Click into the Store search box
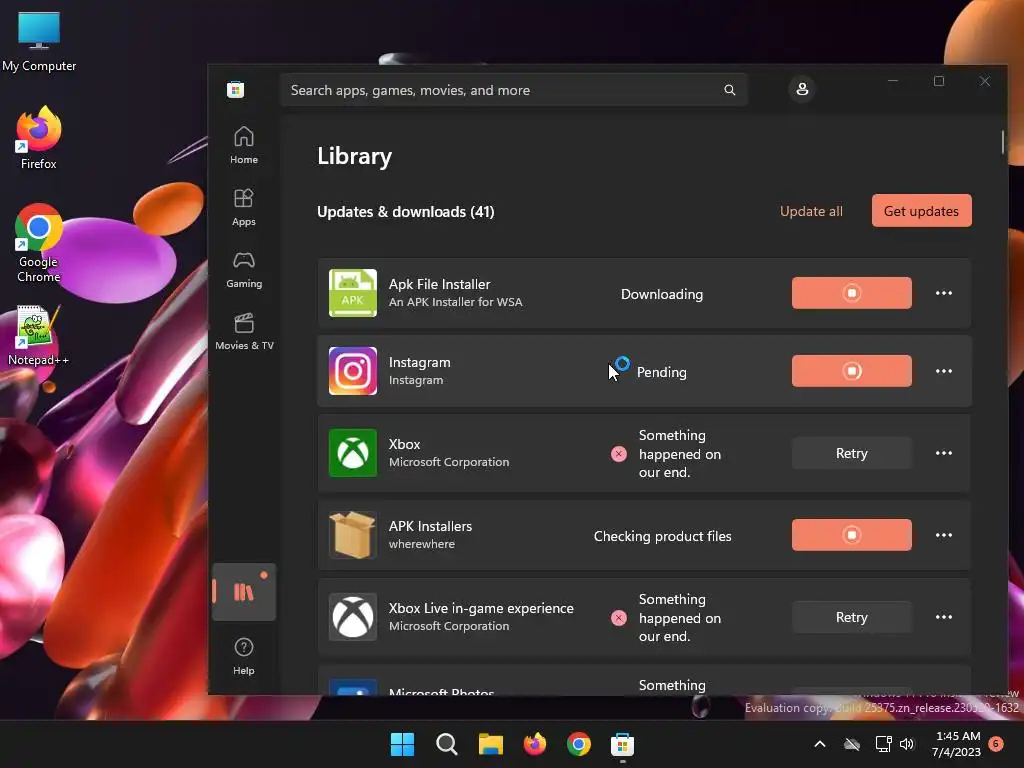 coord(514,90)
